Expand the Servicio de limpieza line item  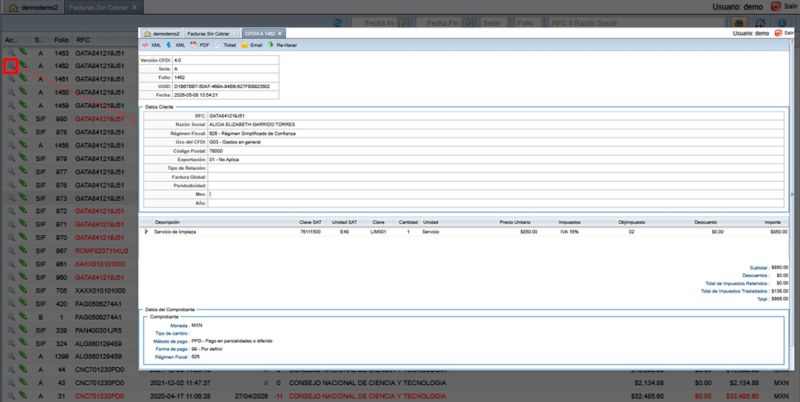pyautogui.click(x=146, y=232)
